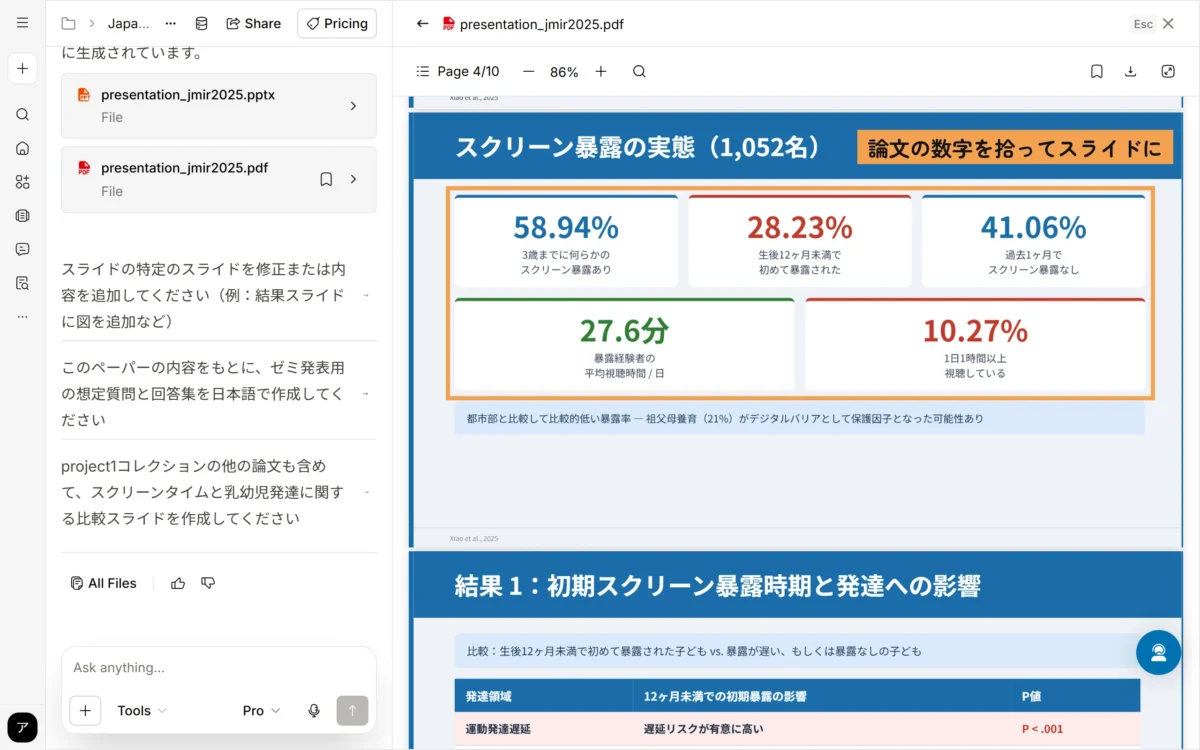Select the project1 comparison slides suggestion
Image resolution: width=1200 pixels, height=750 pixels.
[x=219, y=492]
